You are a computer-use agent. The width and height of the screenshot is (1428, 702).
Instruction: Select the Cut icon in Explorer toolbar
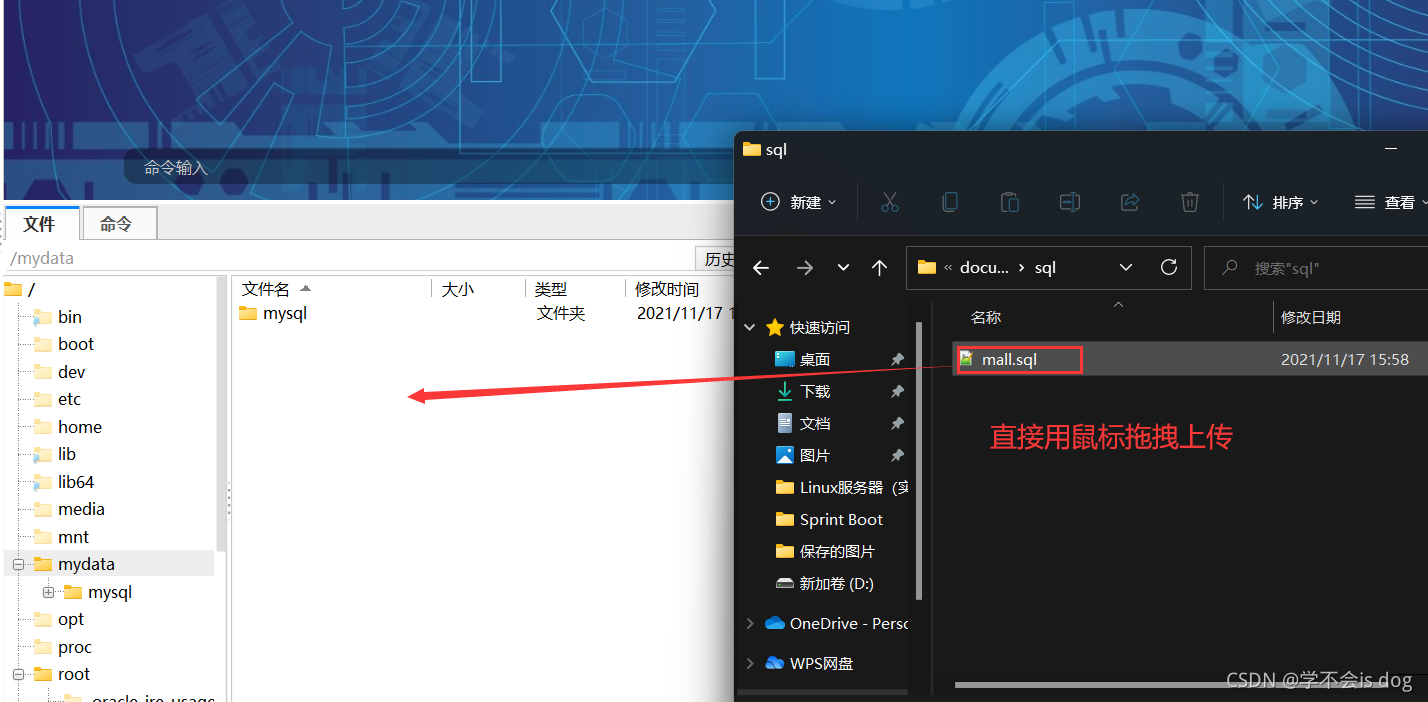coord(889,202)
